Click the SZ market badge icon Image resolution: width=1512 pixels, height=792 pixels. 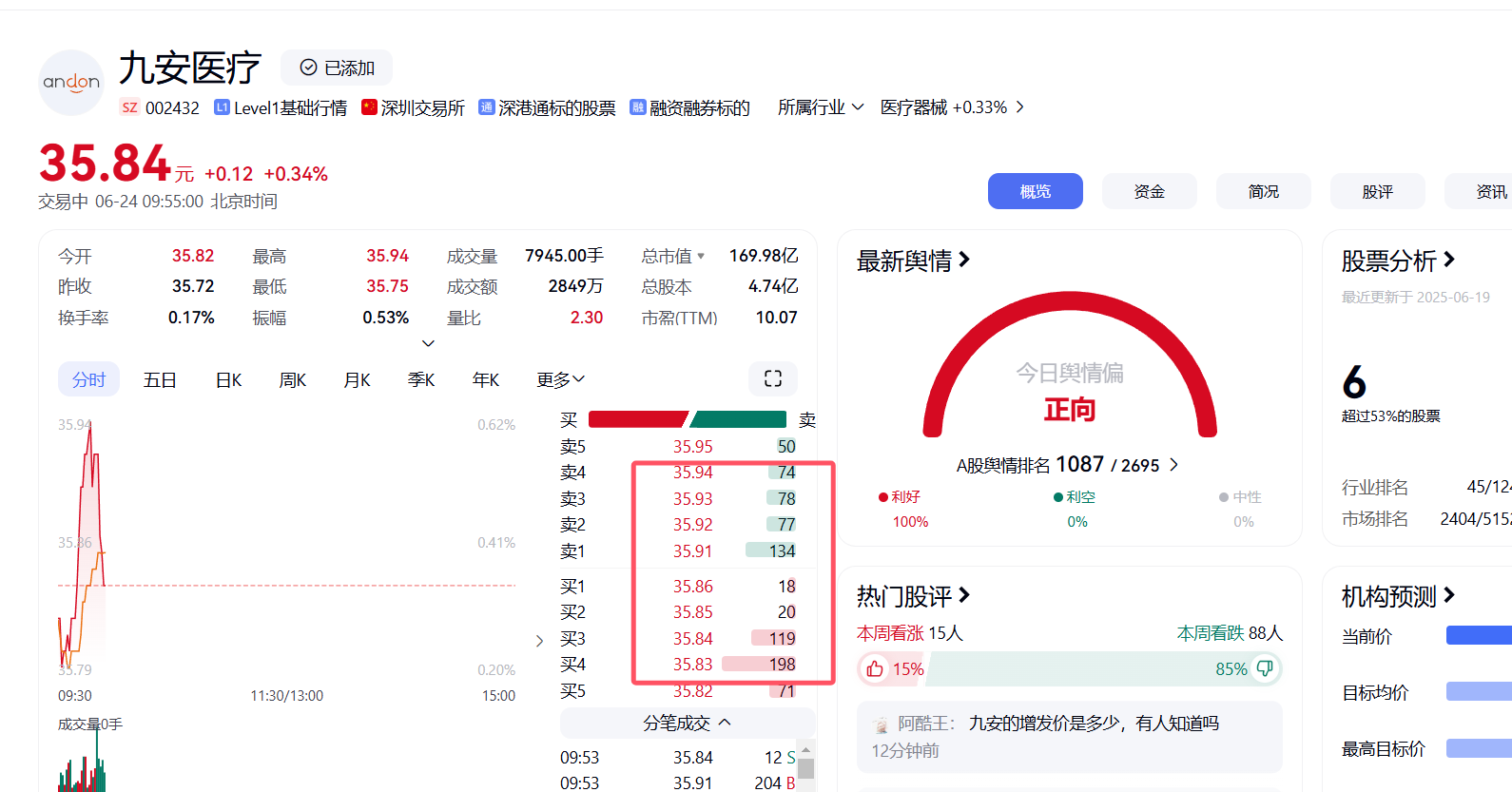pos(129,107)
